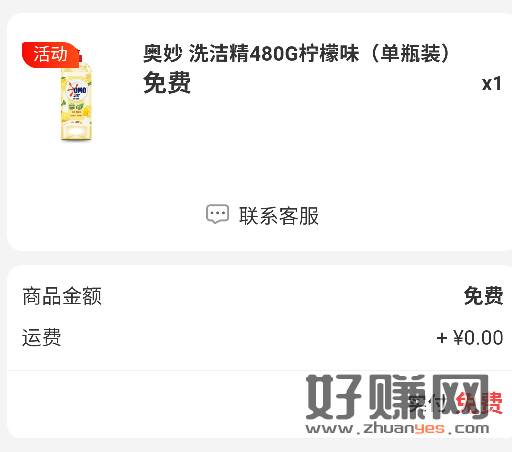Click the 好 character in the watermark
Screen dimensions: 512x452
pyautogui.click(x=334, y=397)
